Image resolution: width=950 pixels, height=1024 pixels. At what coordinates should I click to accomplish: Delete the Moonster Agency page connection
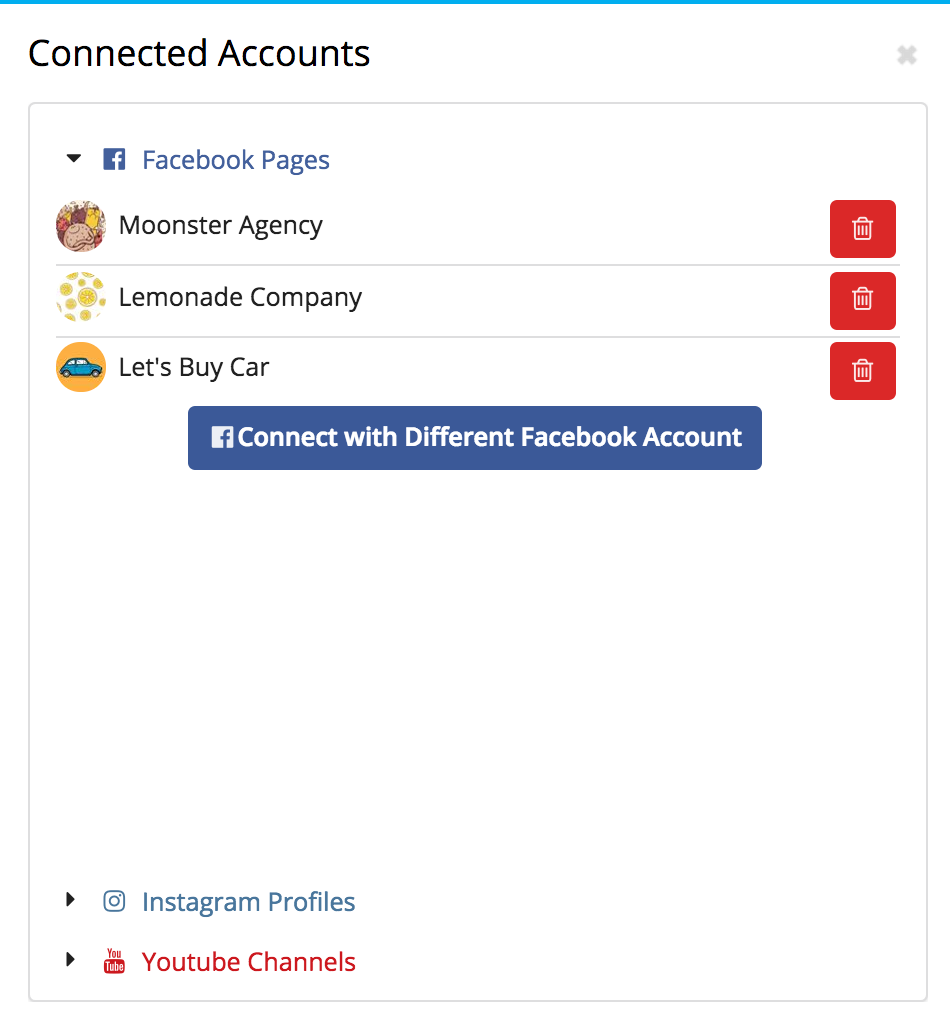[863, 229]
